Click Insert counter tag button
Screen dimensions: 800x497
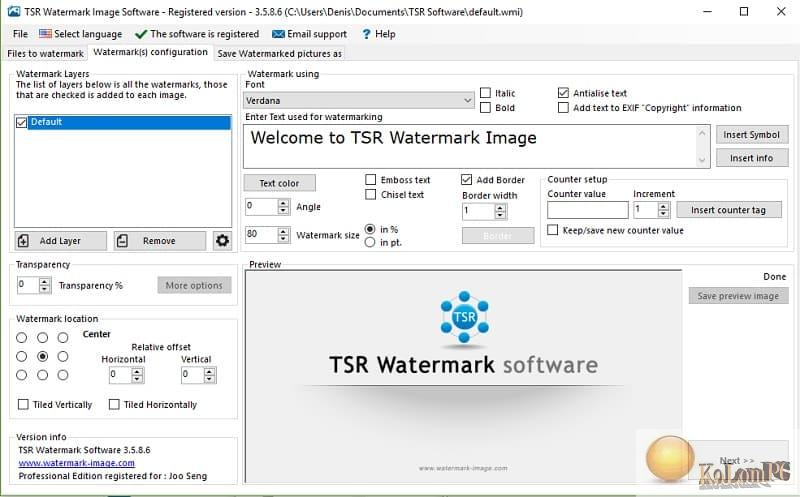click(729, 210)
